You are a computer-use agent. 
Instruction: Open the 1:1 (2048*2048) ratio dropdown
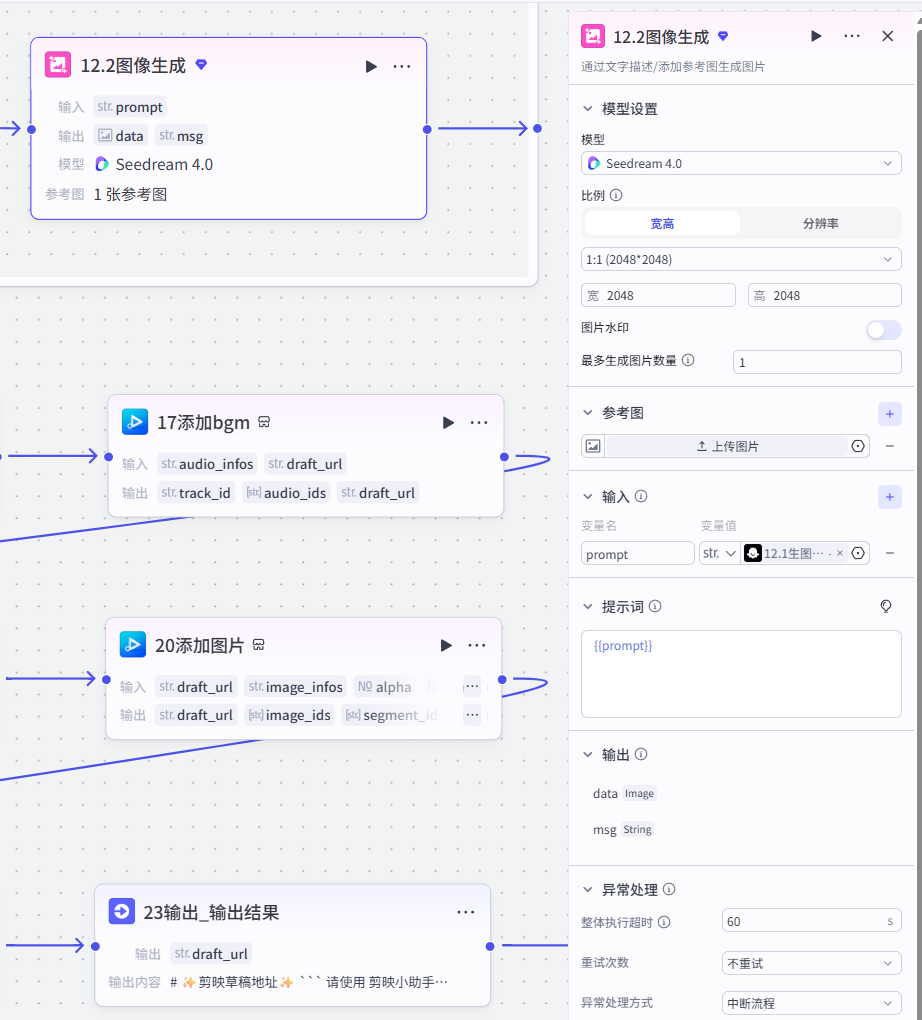[x=741, y=260]
